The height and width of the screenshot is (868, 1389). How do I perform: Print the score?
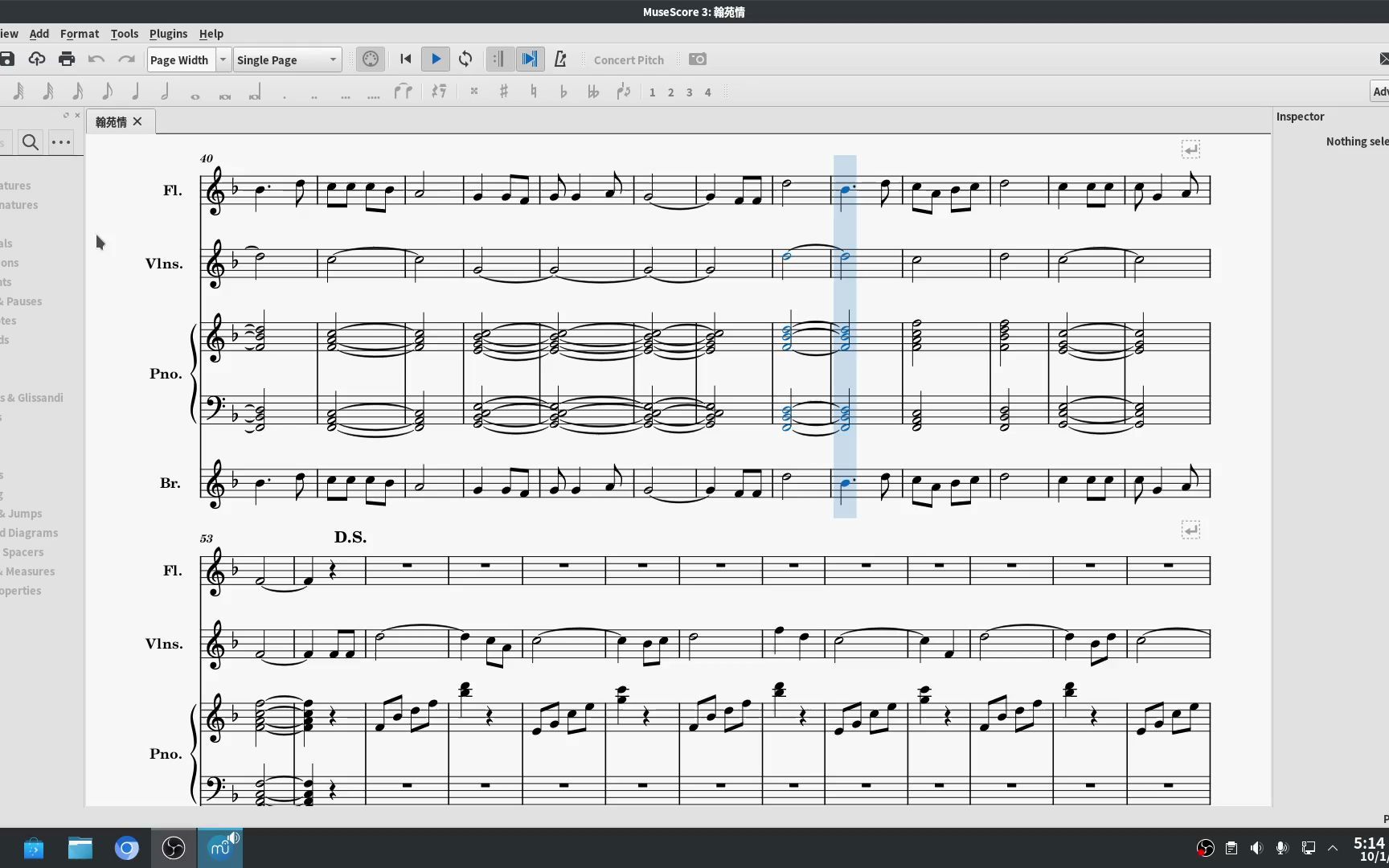click(x=67, y=59)
